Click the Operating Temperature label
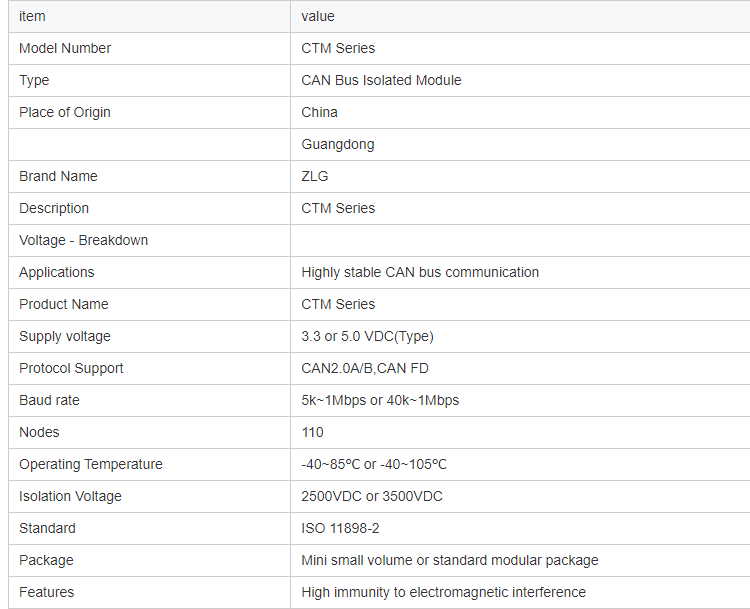 click(90, 464)
